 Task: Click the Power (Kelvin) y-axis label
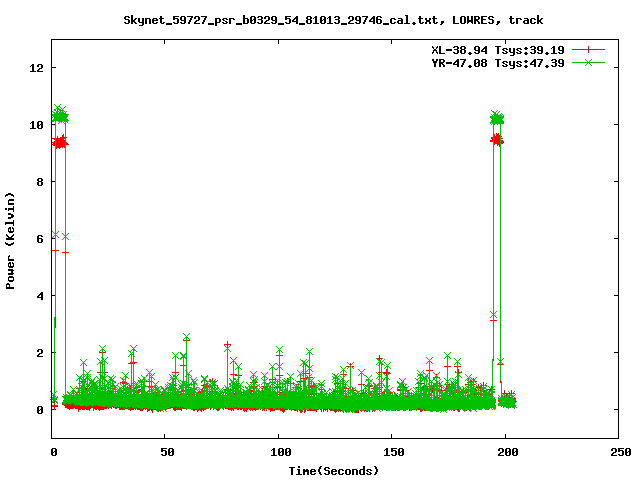(x=11, y=240)
